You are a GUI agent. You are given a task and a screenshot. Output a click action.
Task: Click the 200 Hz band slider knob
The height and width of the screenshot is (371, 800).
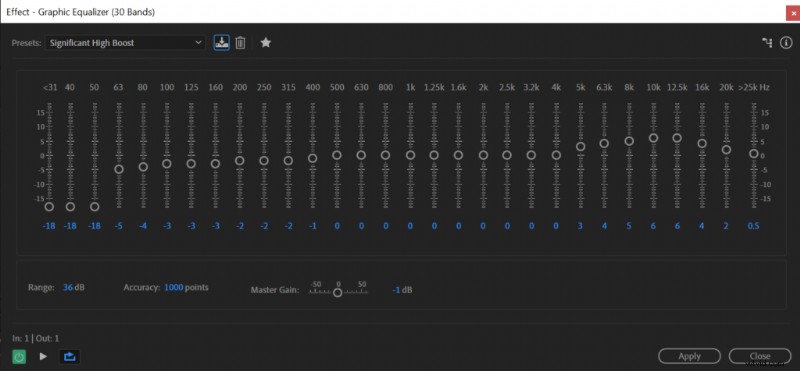point(240,160)
